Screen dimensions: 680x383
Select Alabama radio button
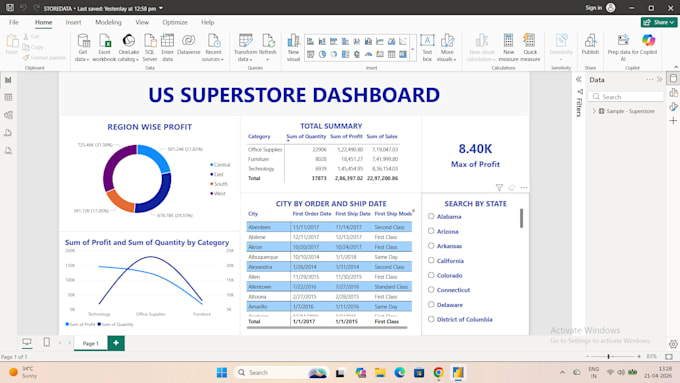(x=431, y=216)
